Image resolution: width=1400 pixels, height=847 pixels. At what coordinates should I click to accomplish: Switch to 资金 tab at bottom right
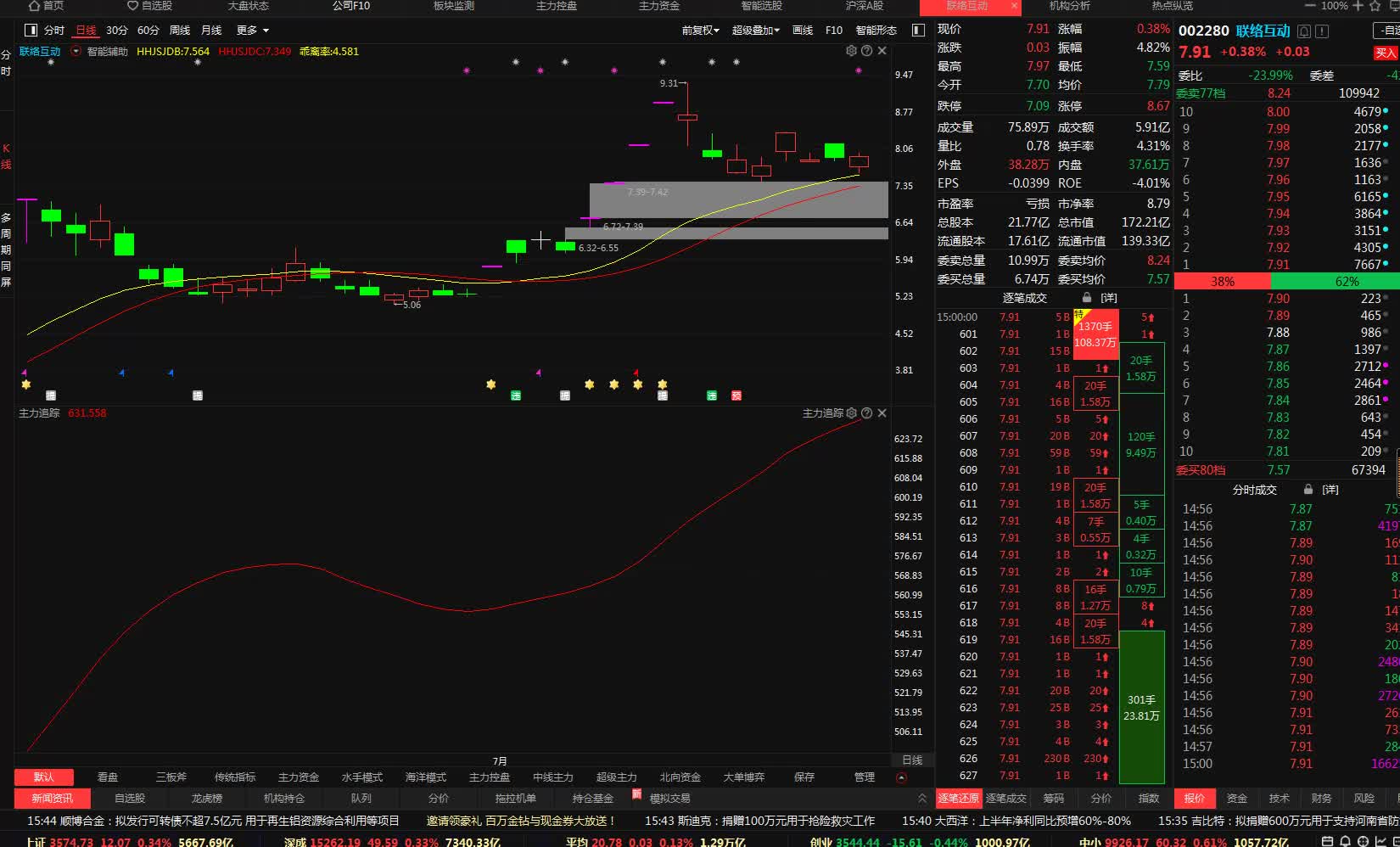pyautogui.click(x=1237, y=799)
